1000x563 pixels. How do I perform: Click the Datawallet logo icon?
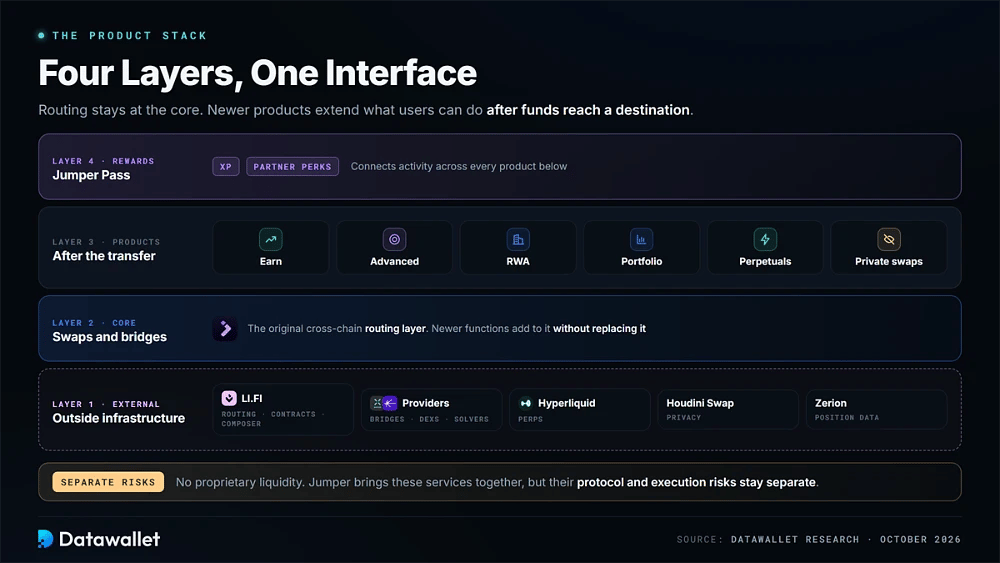(x=45, y=539)
